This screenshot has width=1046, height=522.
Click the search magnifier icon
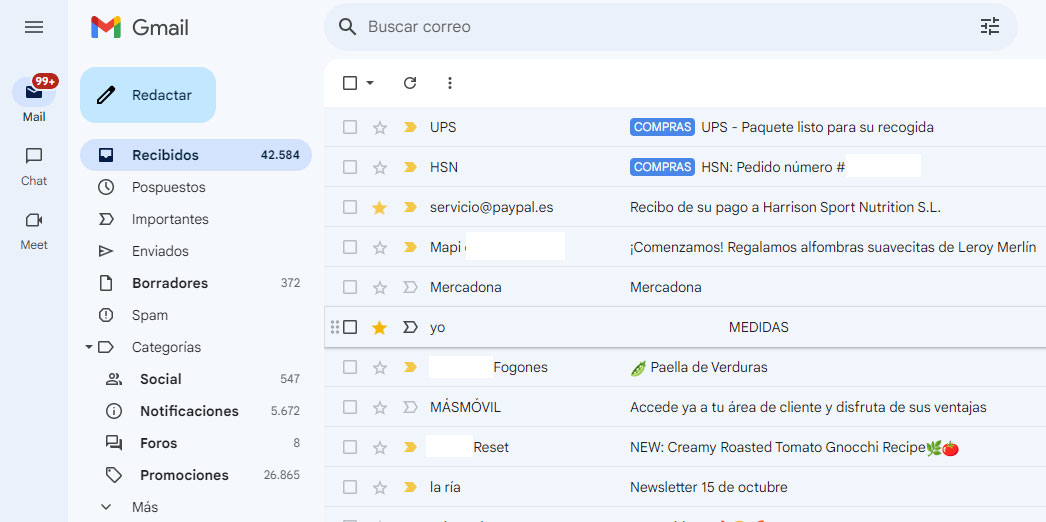tap(348, 27)
